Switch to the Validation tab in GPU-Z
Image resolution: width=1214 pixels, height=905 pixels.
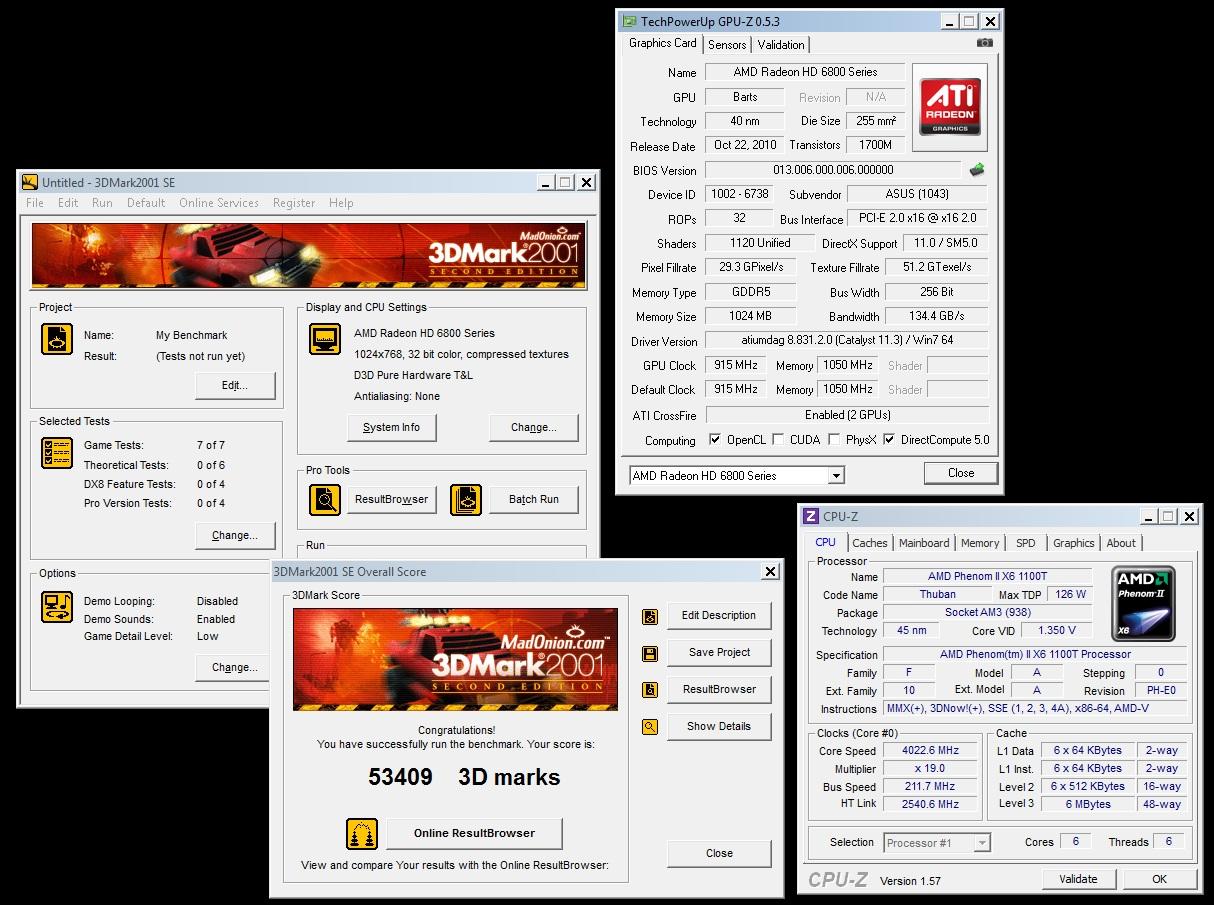click(x=781, y=45)
